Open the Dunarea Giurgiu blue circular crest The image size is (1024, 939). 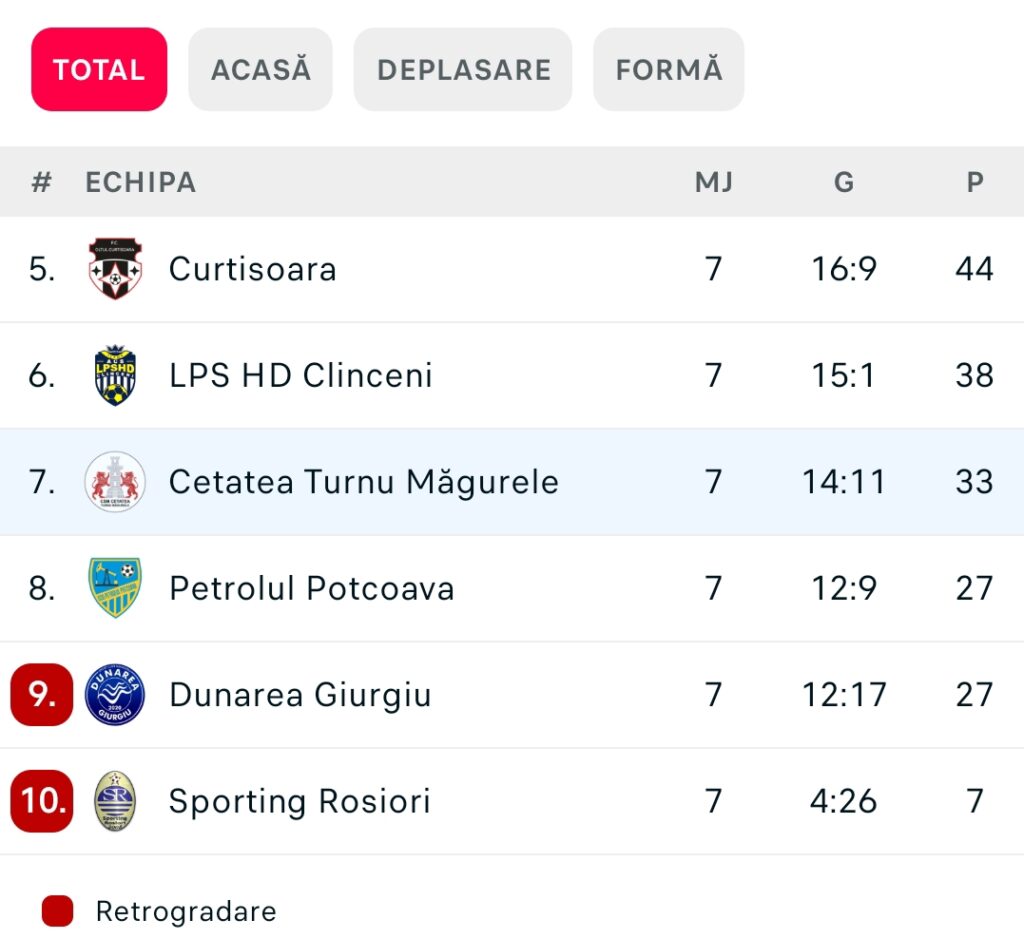(115, 694)
